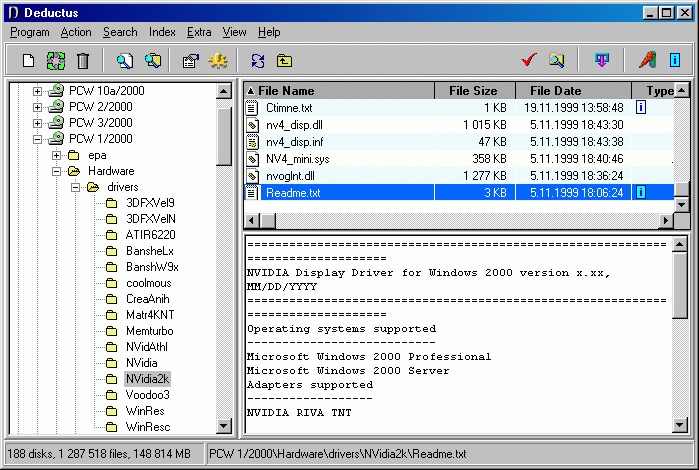
Task: Select the BansheLx folder in tree
Action: coord(150,251)
